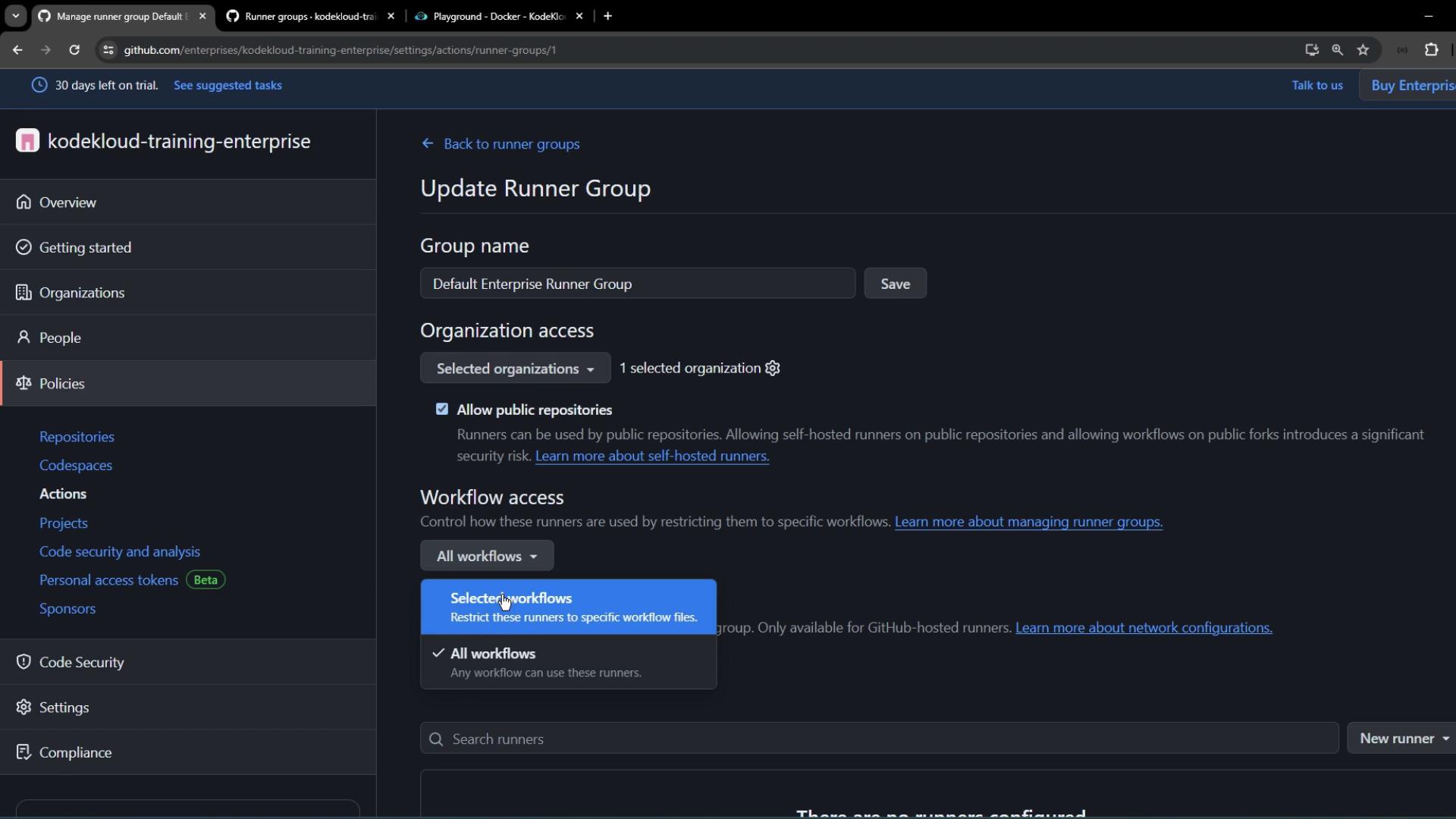Image resolution: width=1456 pixels, height=819 pixels.
Task: Focus the Search runners field
Action: (x=880, y=739)
